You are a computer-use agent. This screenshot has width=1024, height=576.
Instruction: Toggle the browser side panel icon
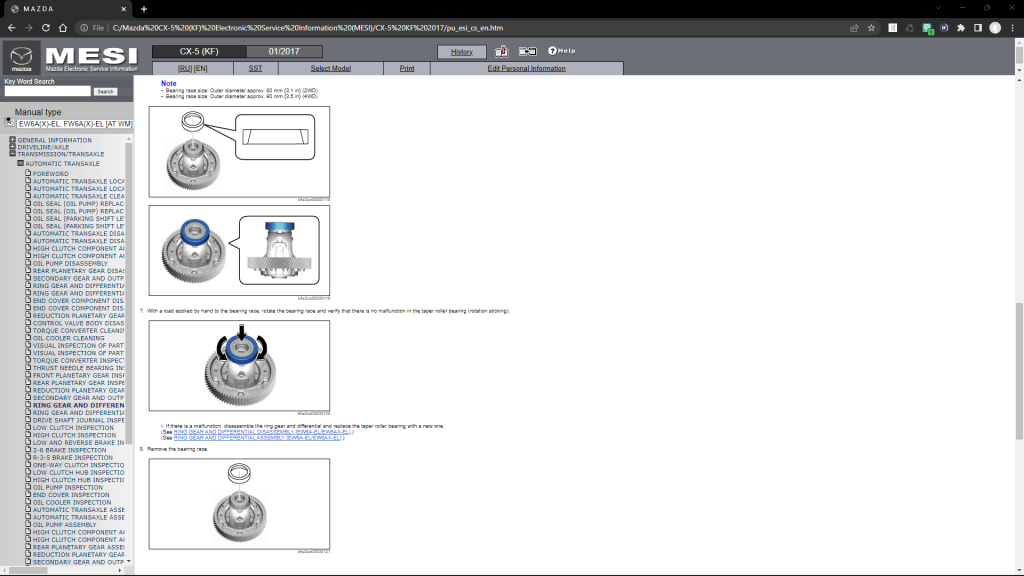[x=976, y=28]
